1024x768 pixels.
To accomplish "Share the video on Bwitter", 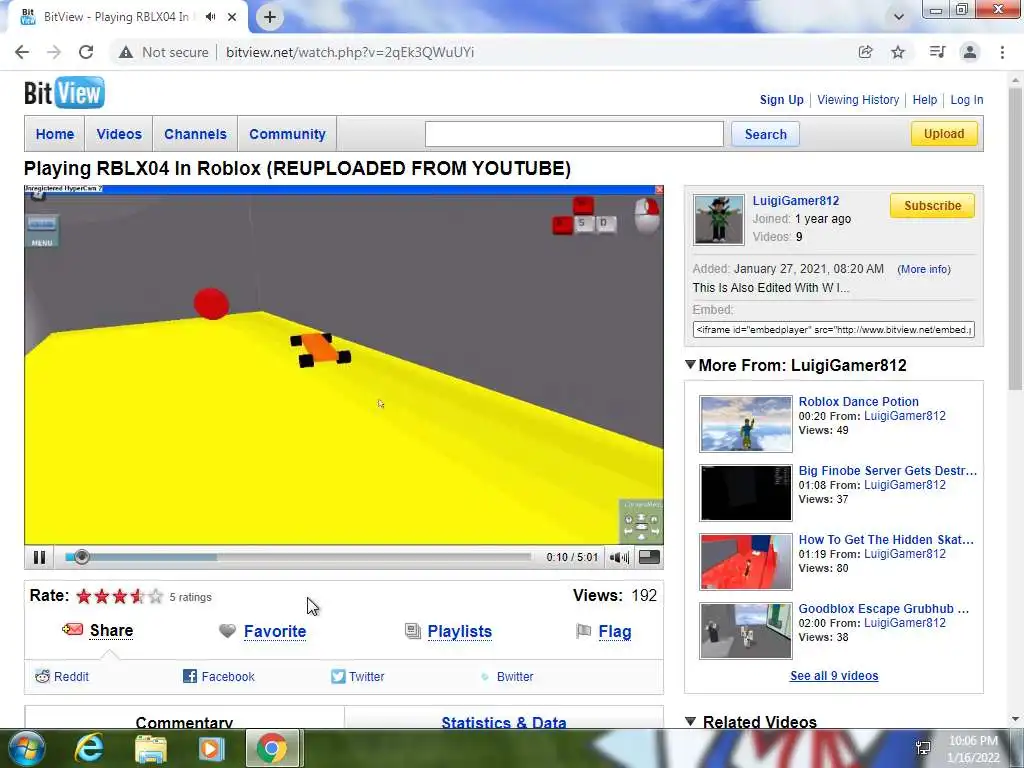I will 515,677.
